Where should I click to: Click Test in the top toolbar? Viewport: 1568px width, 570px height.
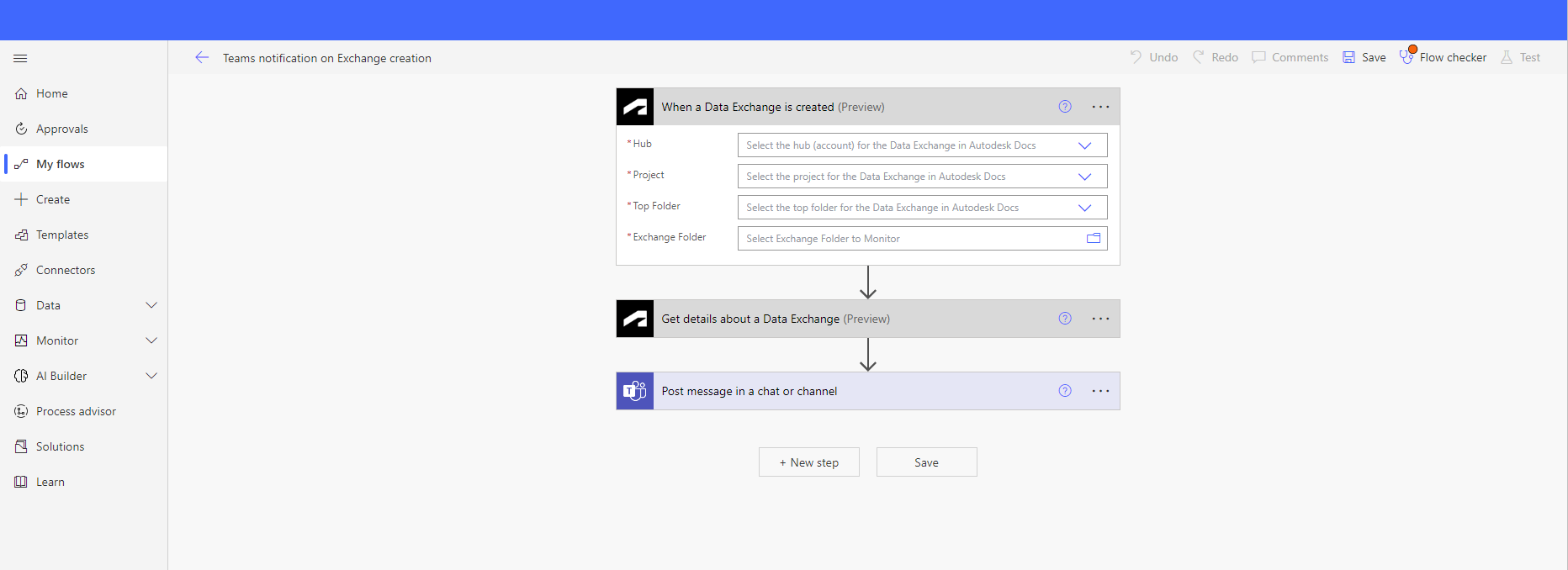coord(1521,57)
